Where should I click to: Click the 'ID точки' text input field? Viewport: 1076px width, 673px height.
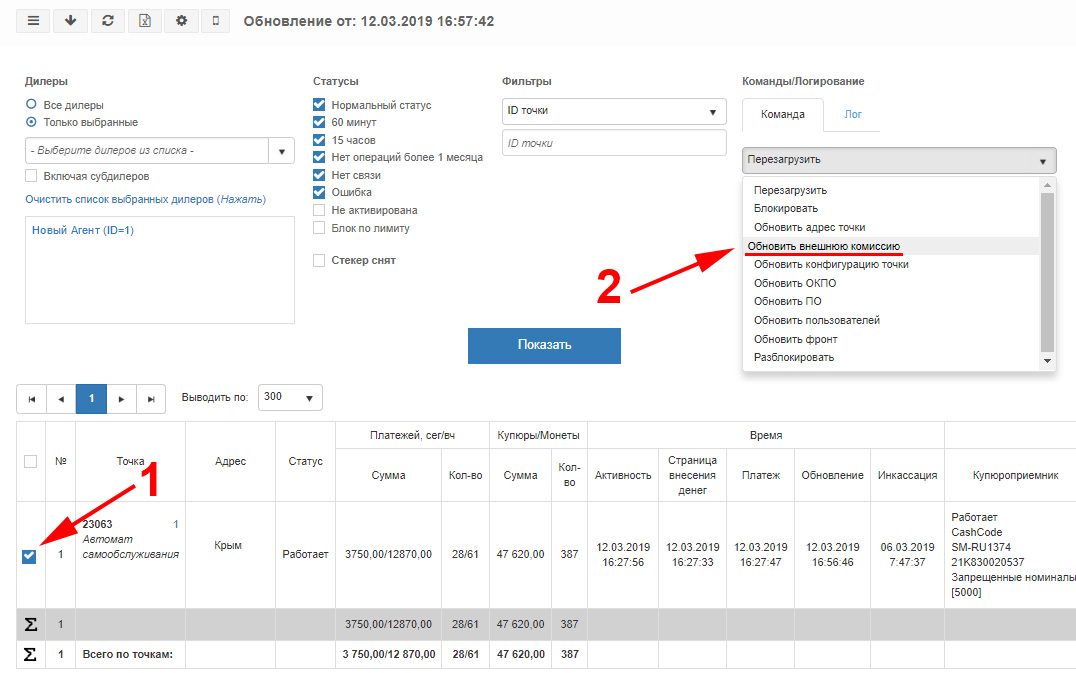click(613, 143)
